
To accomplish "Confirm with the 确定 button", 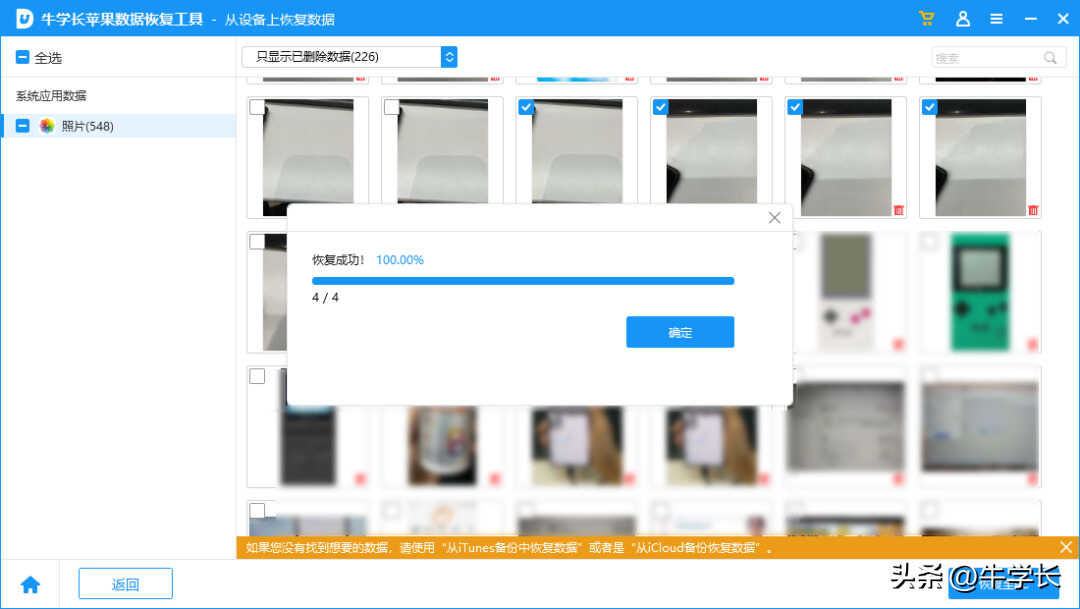I will [680, 332].
